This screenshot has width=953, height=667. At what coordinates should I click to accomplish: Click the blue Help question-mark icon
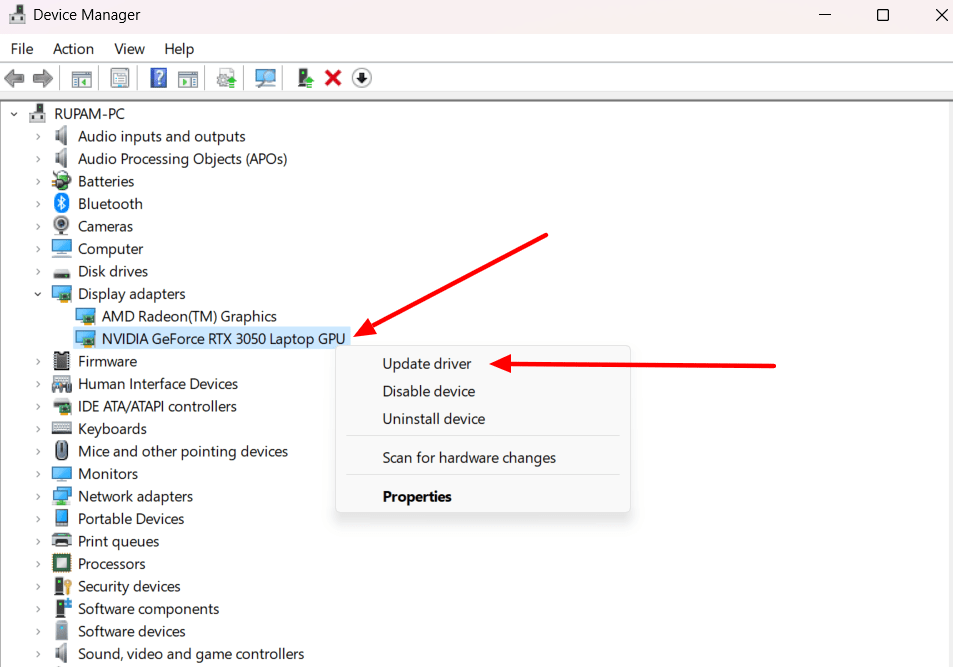click(159, 78)
